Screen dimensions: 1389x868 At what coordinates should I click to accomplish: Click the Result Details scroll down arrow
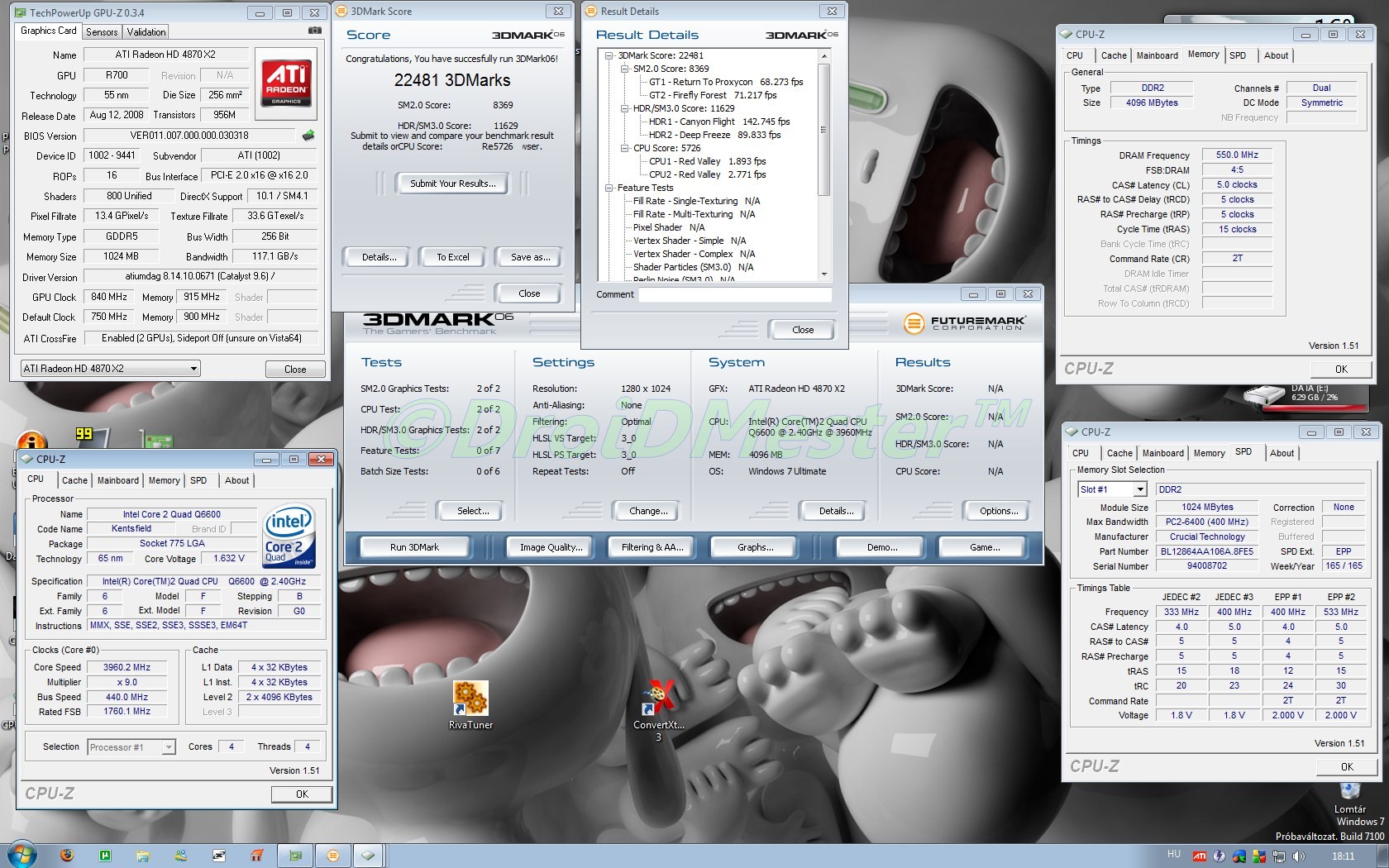click(x=823, y=274)
